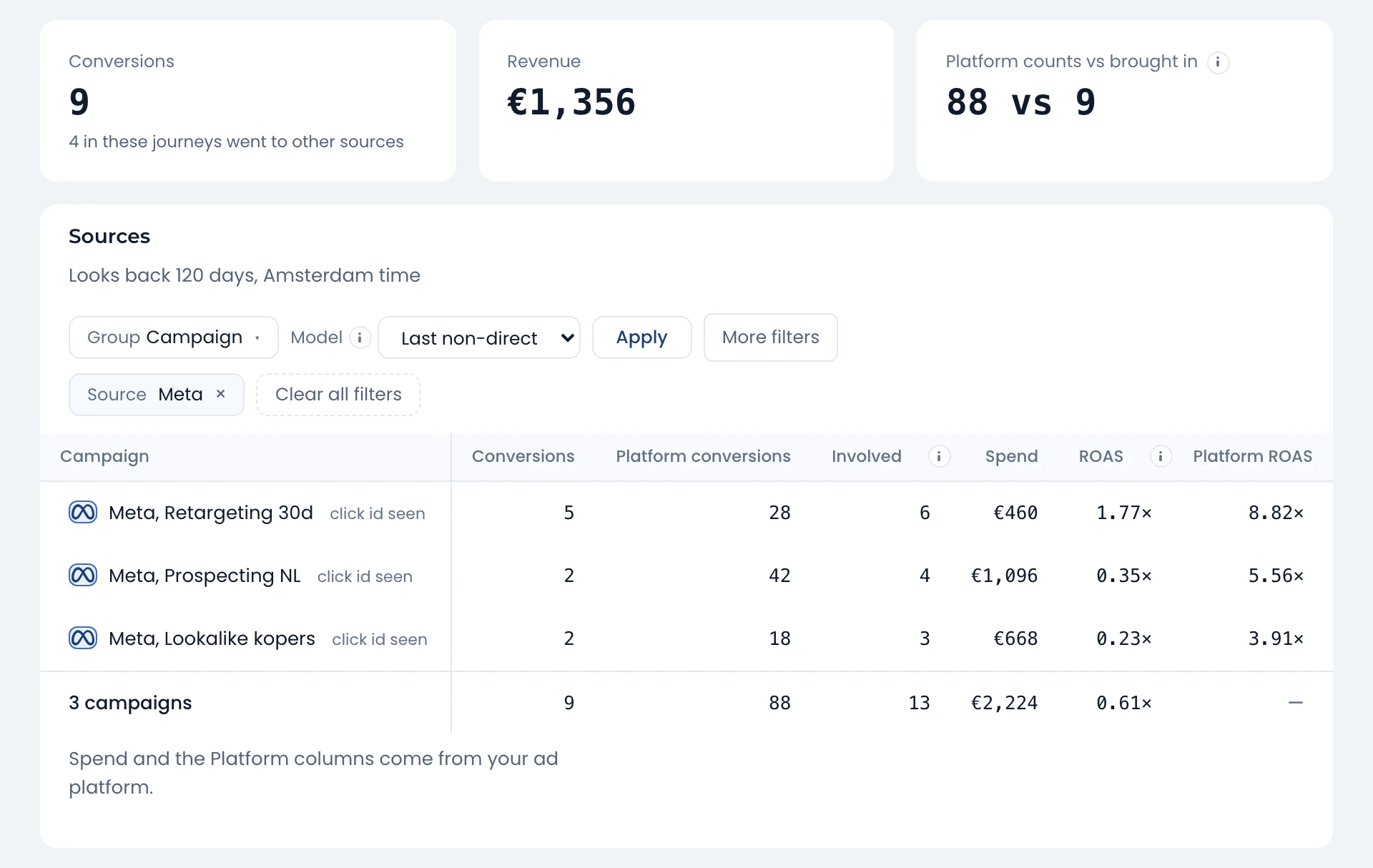Click the €668 spend value
This screenshot has width=1373, height=868.
(1015, 638)
